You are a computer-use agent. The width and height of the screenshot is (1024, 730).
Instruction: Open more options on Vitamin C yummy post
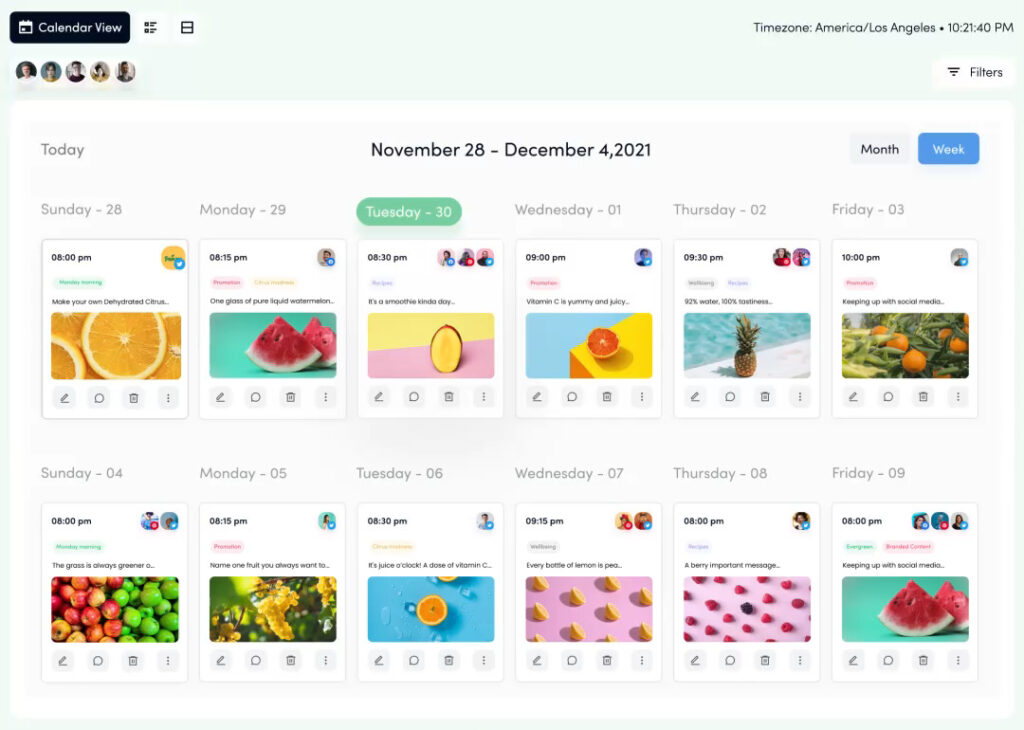tap(641, 396)
